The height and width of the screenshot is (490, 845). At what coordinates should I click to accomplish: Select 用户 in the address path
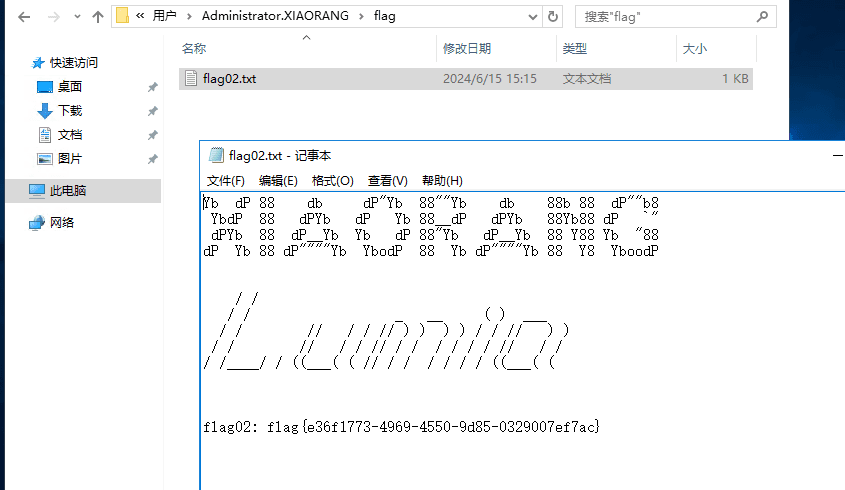(x=164, y=16)
